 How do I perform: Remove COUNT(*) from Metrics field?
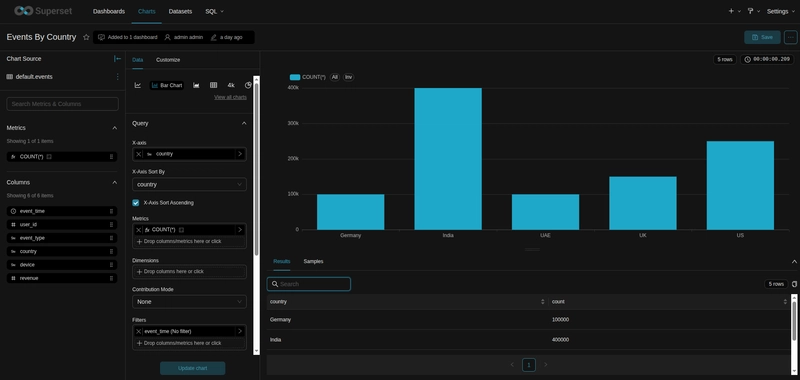tap(139, 230)
